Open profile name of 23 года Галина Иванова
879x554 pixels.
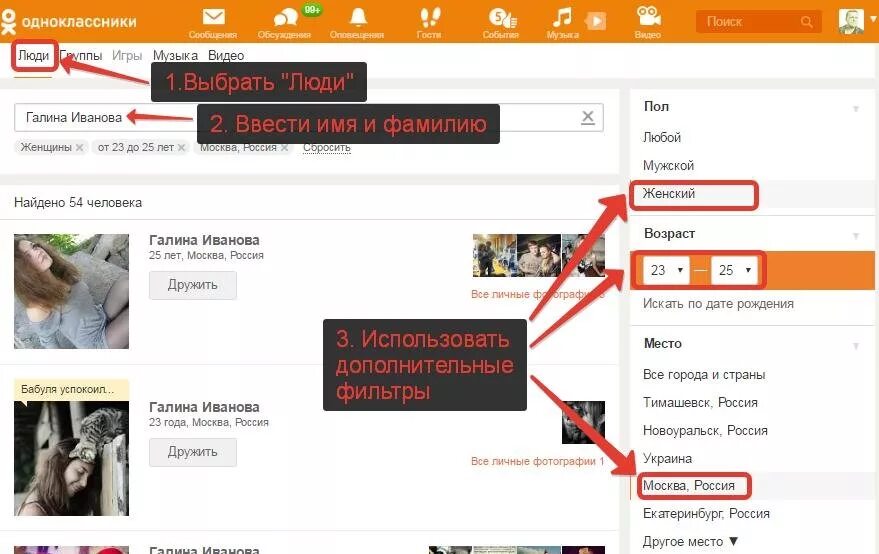pyautogui.click(x=204, y=407)
